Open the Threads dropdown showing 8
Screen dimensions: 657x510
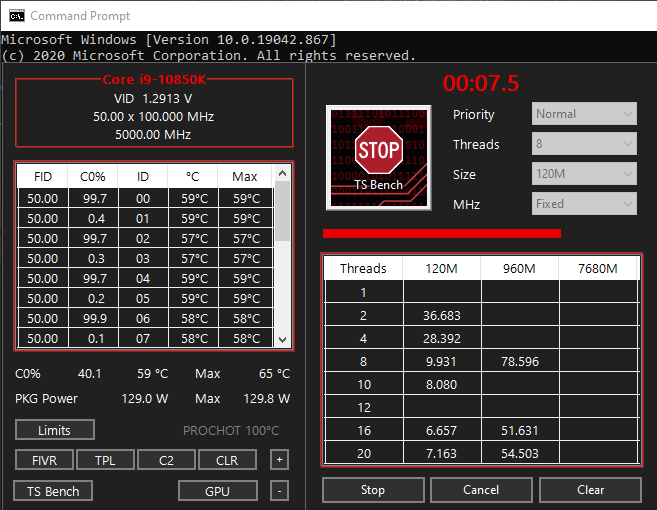pyautogui.click(x=584, y=144)
